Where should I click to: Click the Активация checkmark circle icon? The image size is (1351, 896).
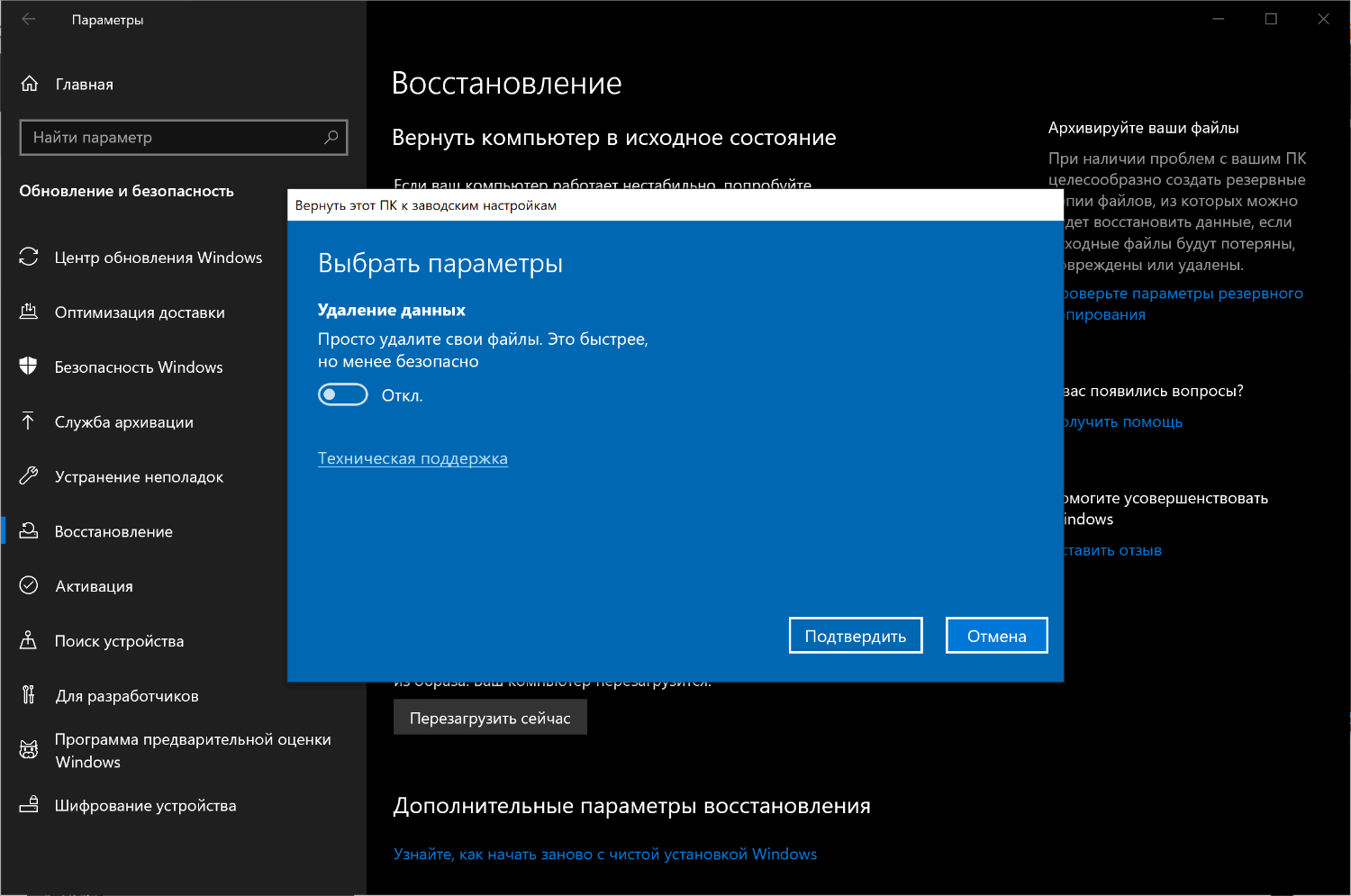click(x=29, y=585)
